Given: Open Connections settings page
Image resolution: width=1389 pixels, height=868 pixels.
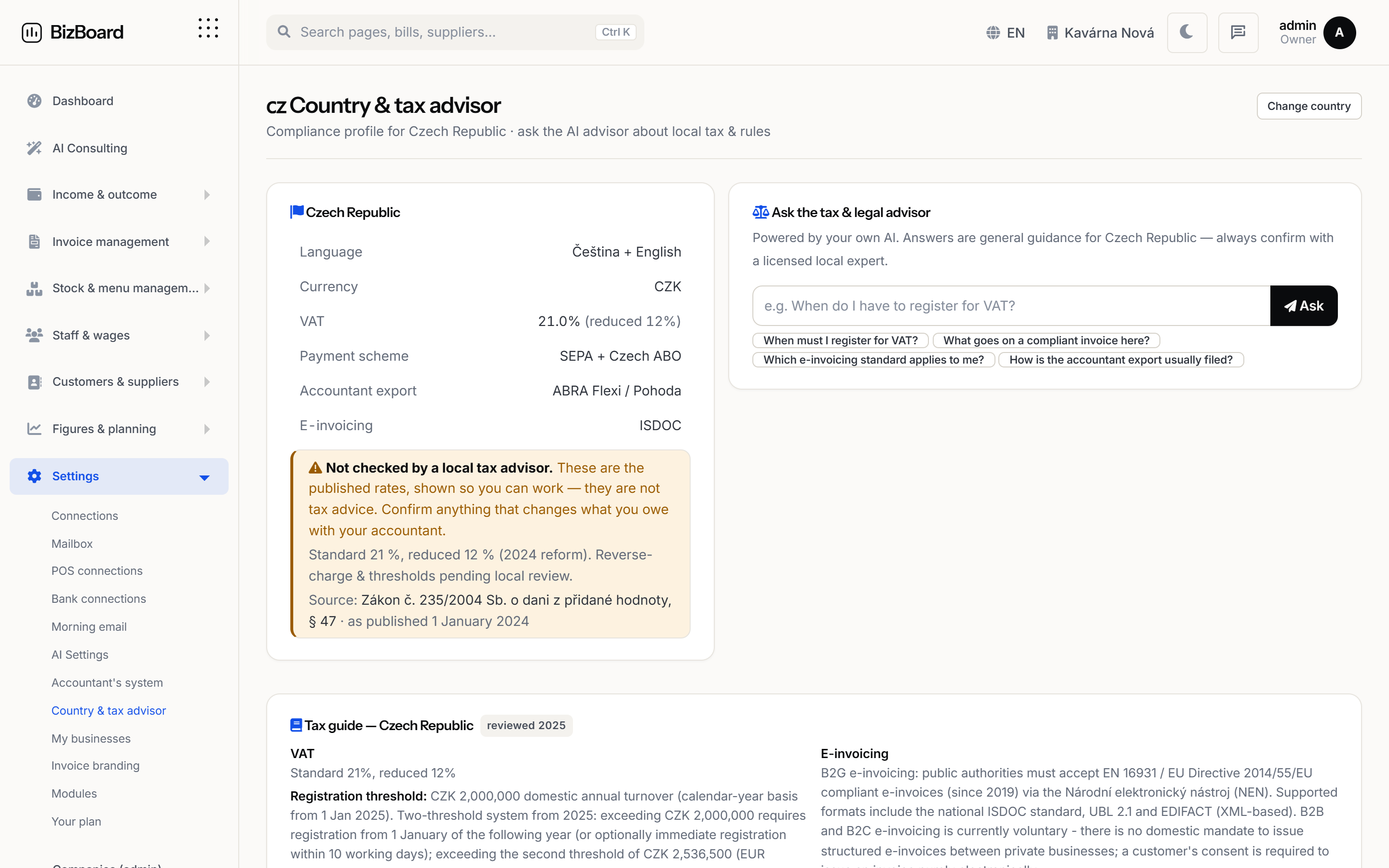Looking at the screenshot, I should (x=84, y=515).
